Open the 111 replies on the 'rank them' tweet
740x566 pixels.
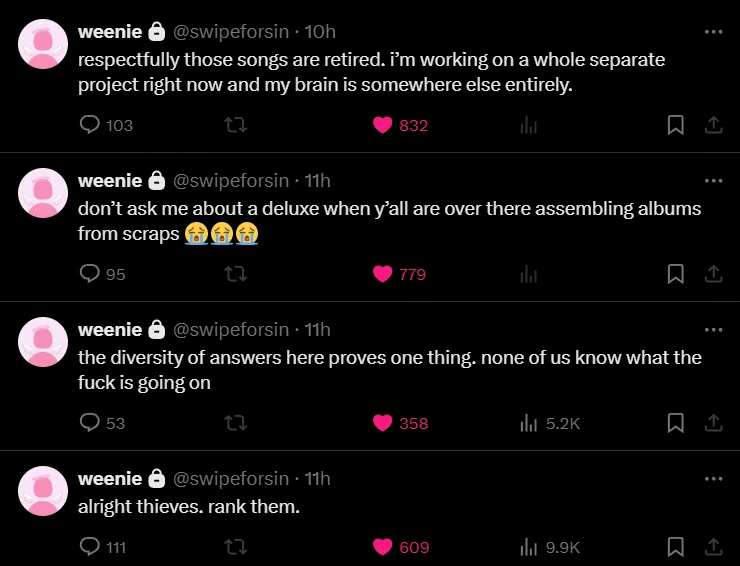click(103, 547)
